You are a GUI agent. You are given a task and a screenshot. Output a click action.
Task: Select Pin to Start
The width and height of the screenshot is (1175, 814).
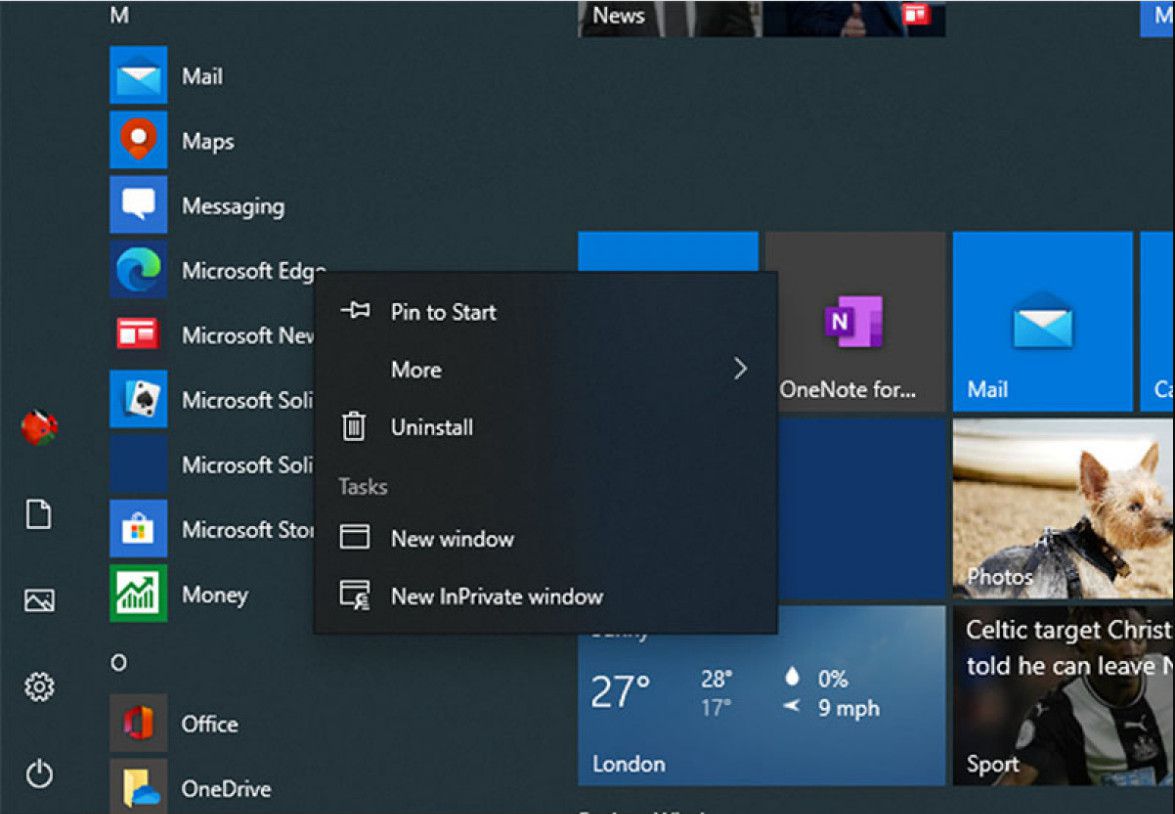pyautogui.click(x=545, y=312)
